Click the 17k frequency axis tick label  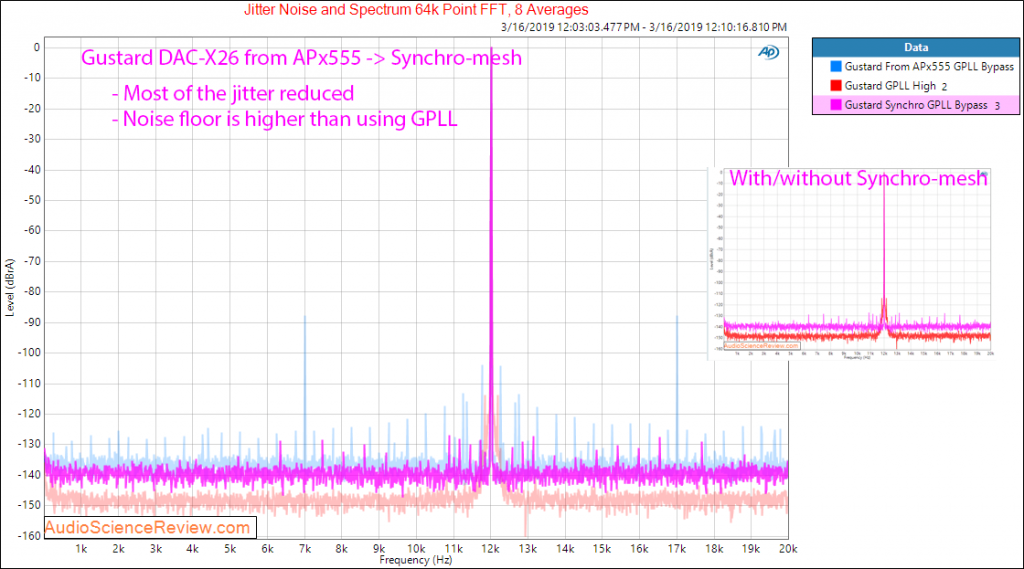point(677,549)
